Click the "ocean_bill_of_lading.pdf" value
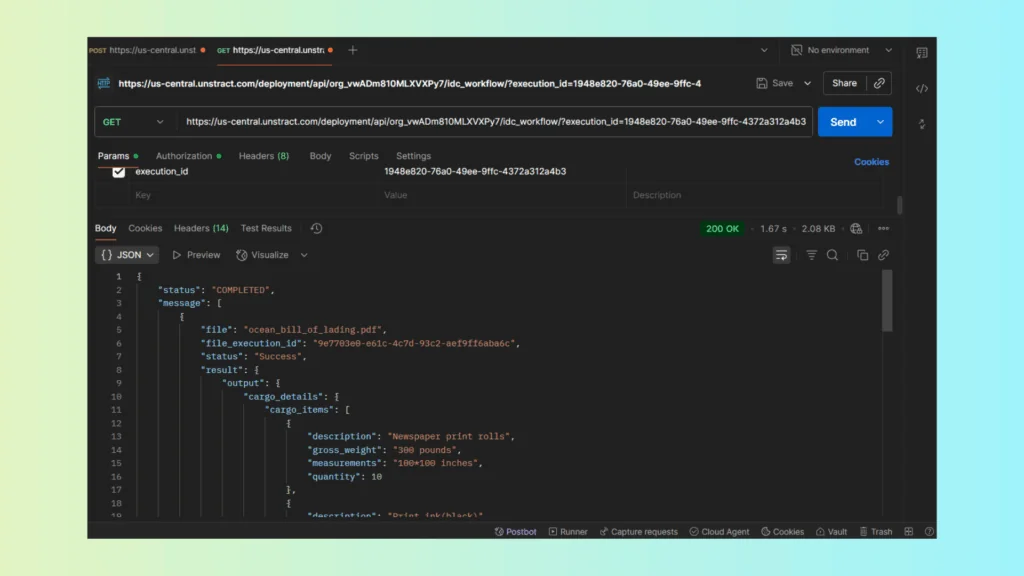Image resolution: width=1024 pixels, height=576 pixels. (x=315, y=330)
